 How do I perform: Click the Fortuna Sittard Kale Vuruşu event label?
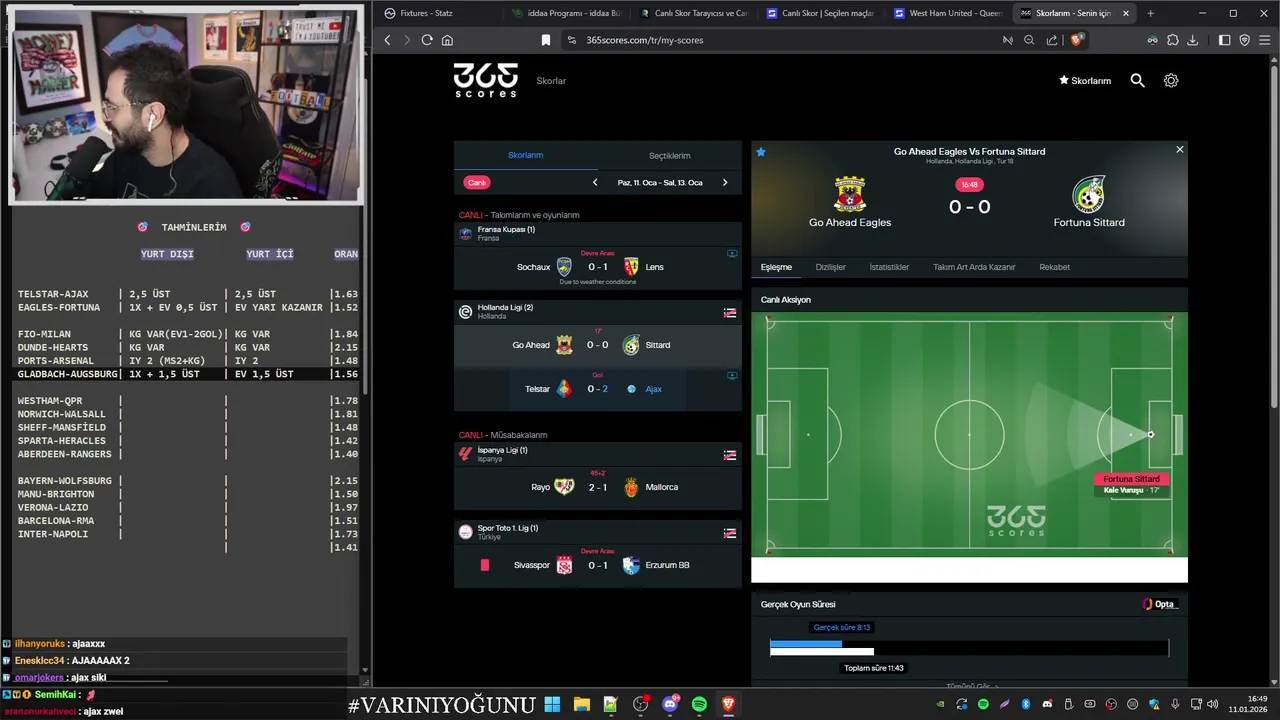[1132, 485]
